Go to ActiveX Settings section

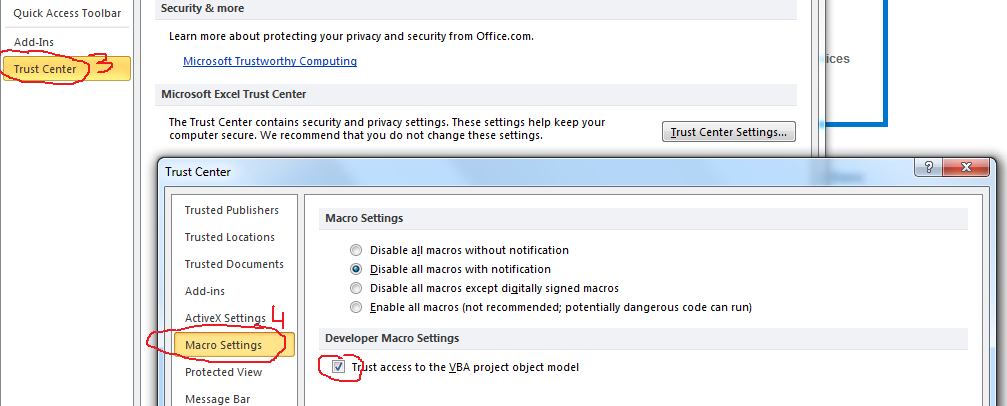225,318
